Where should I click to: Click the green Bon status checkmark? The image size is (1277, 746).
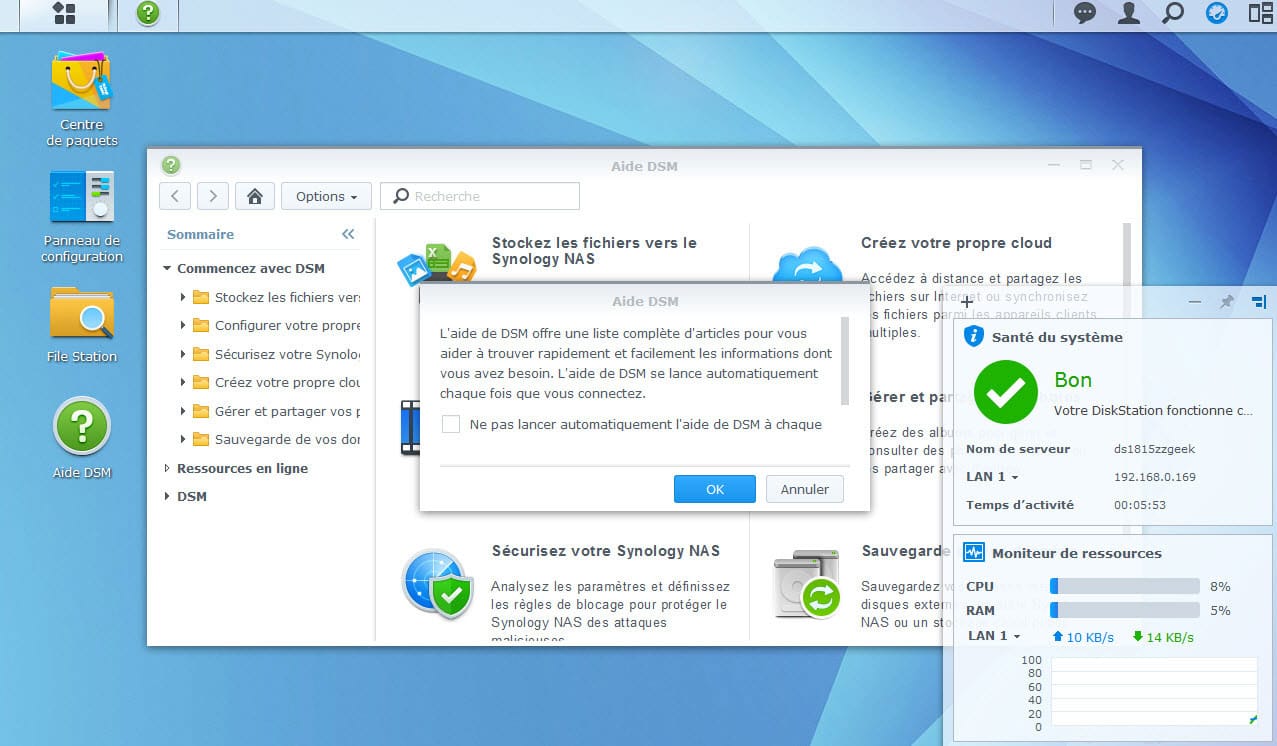tap(1005, 391)
